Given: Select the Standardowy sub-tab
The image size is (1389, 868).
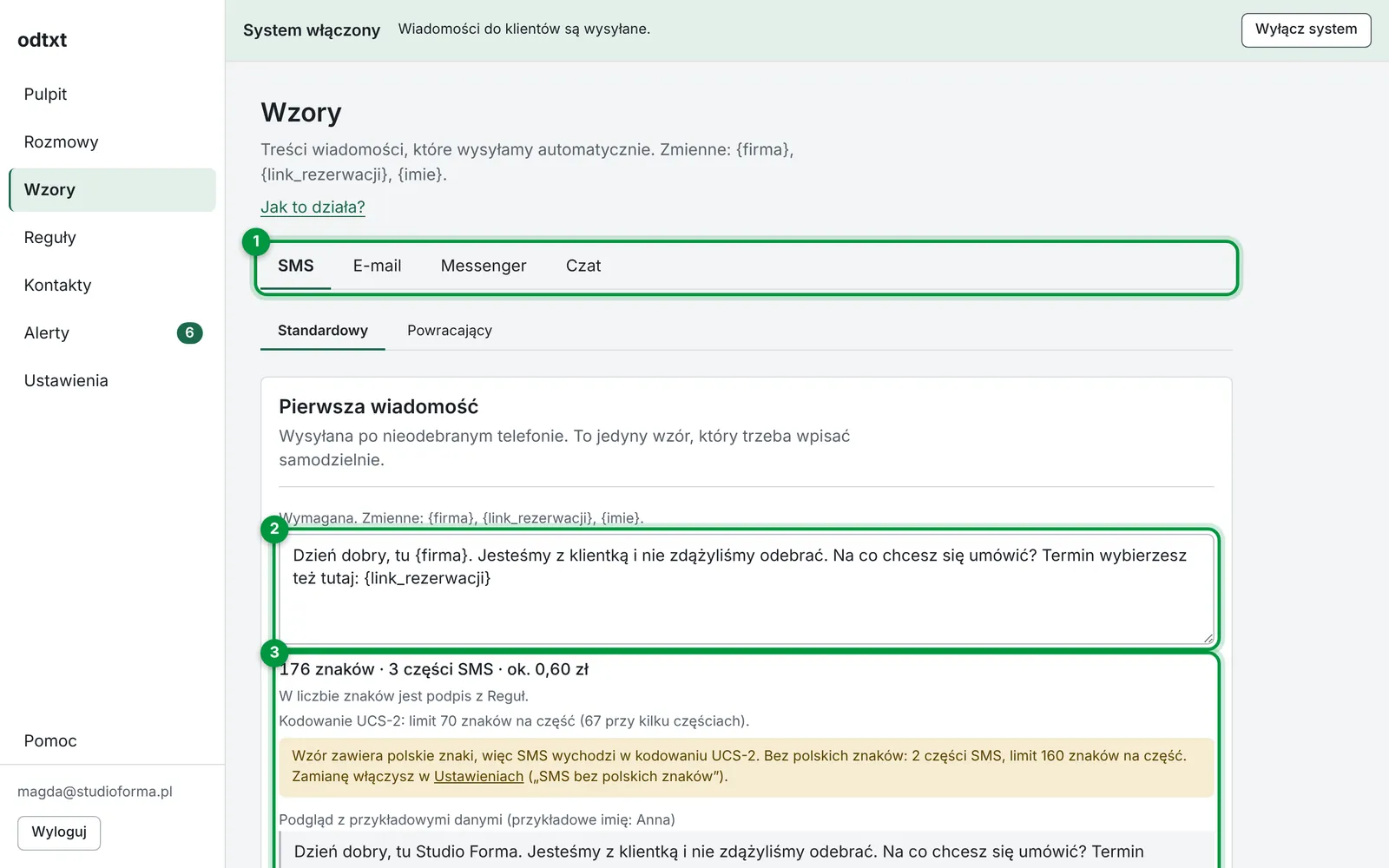Looking at the screenshot, I should (x=323, y=331).
